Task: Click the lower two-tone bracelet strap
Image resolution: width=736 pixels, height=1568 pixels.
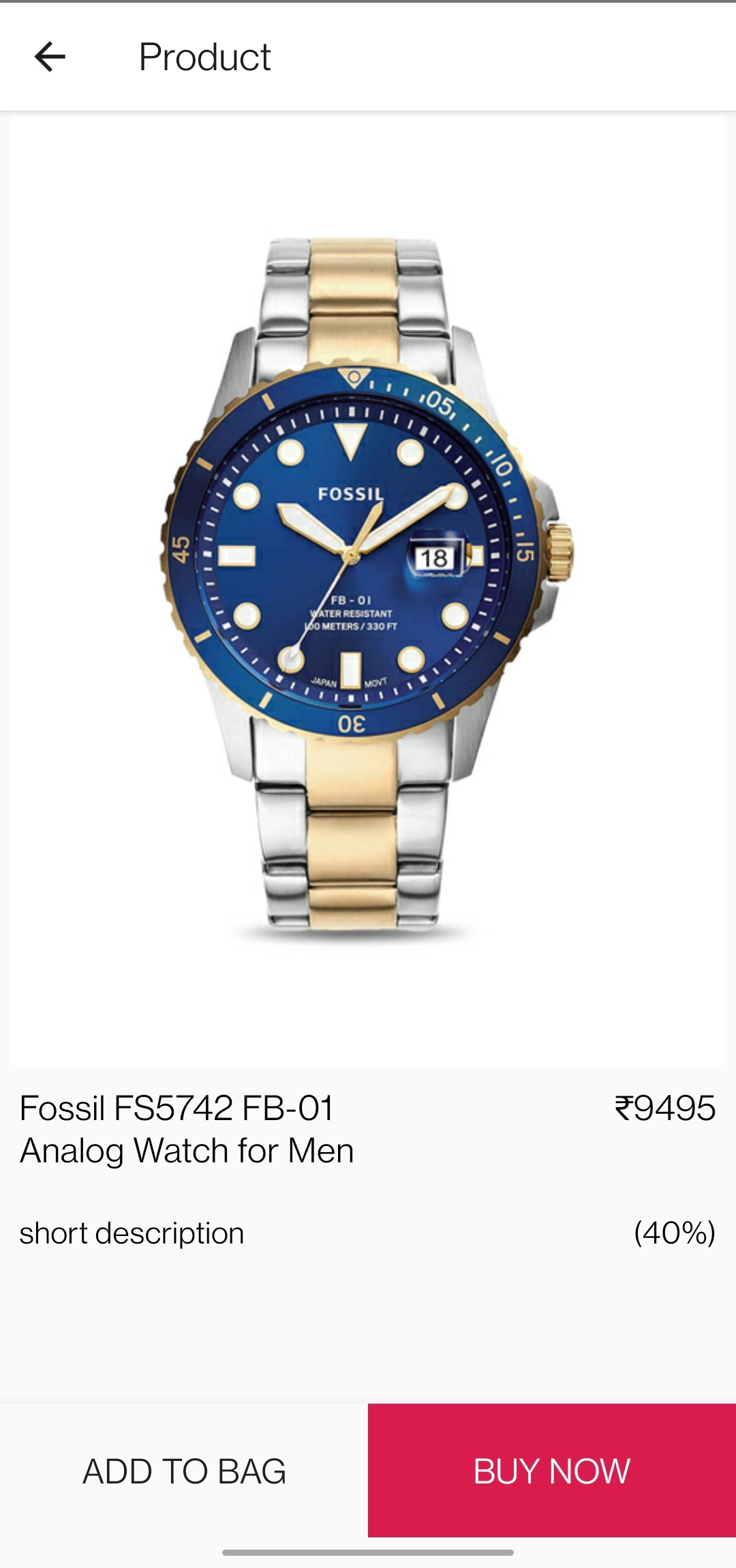Action: point(352,832)
